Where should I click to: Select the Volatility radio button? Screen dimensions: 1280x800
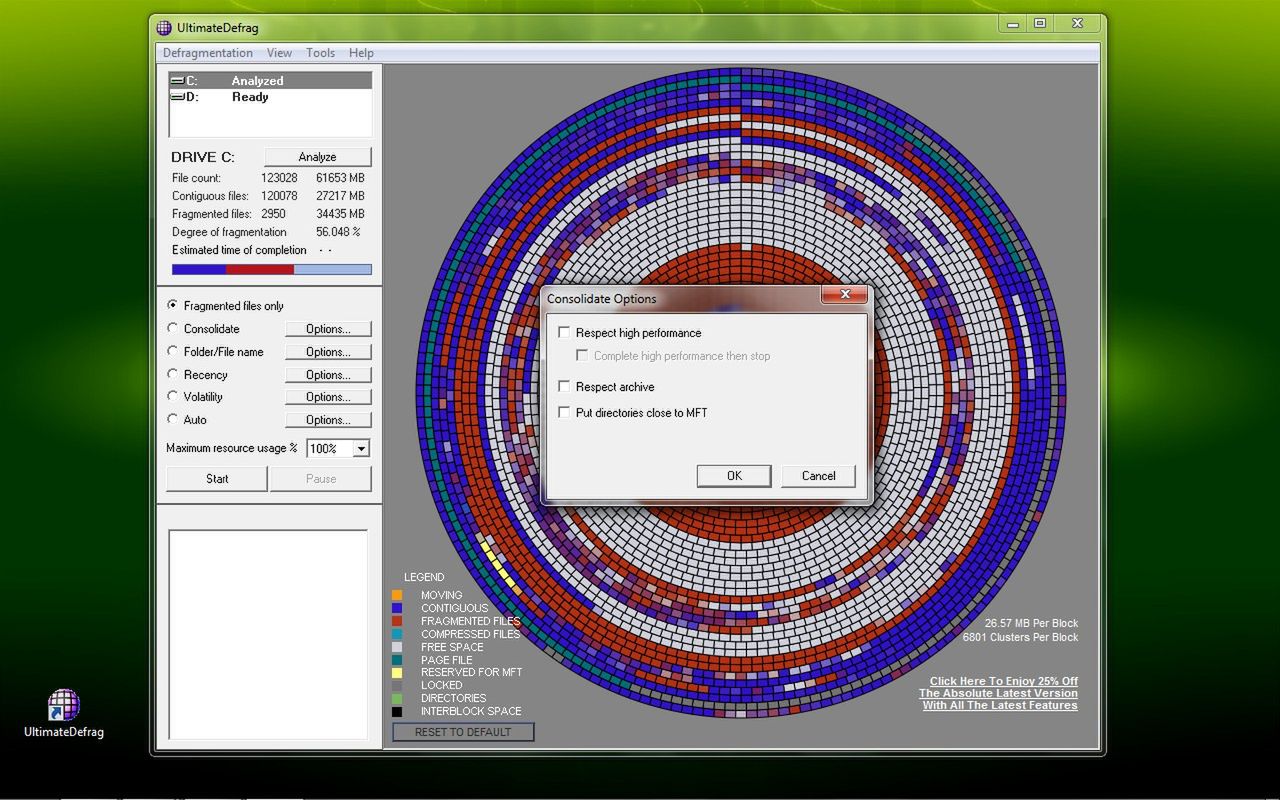pyautogui.click(x=173, y=396)
